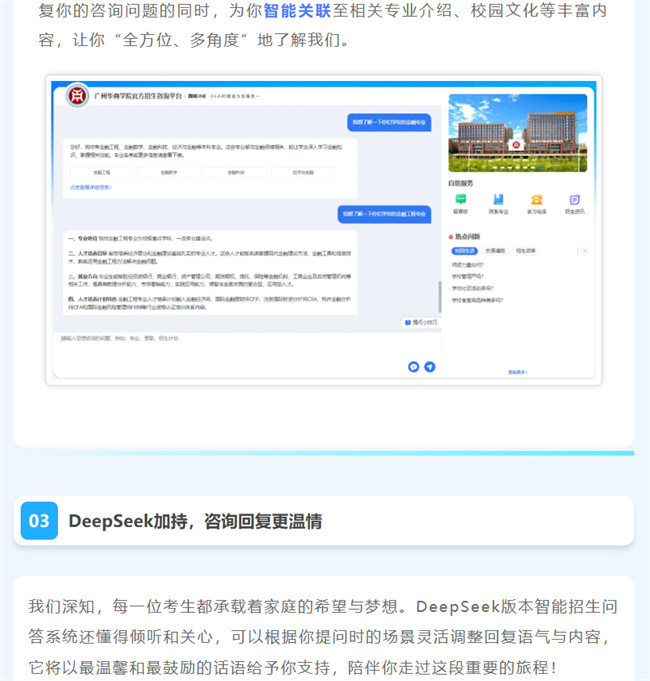
Task: Click the highlighted blue text 智能关联
Action: (x=297, y=10)
